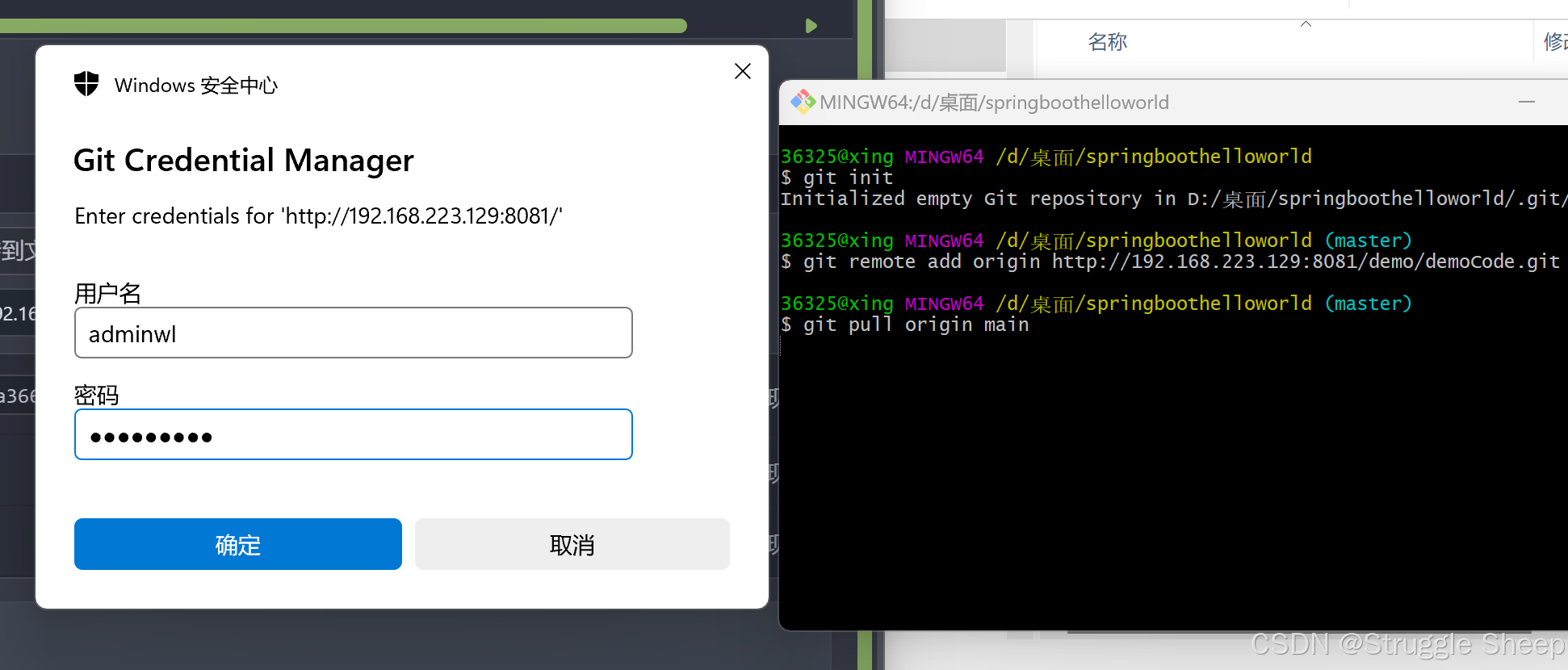Click the 'Git Credential Manager' heading
This screenshot has height=670, width=1568.
pos(244,161)
